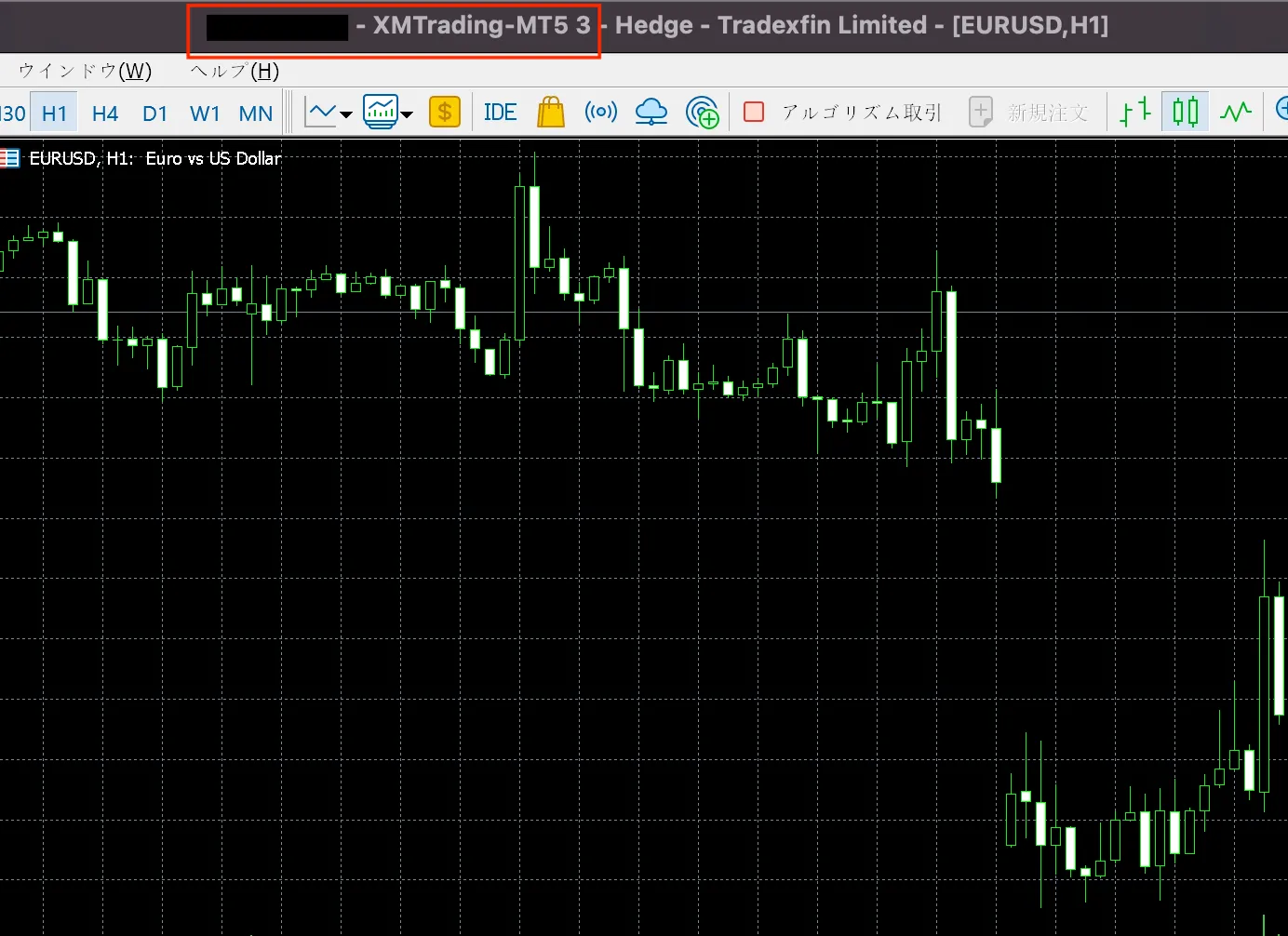Click the yellow dollar sign icon
Image resolution: width=1288 pixels, height=936 pixels.
coord(445,112)
